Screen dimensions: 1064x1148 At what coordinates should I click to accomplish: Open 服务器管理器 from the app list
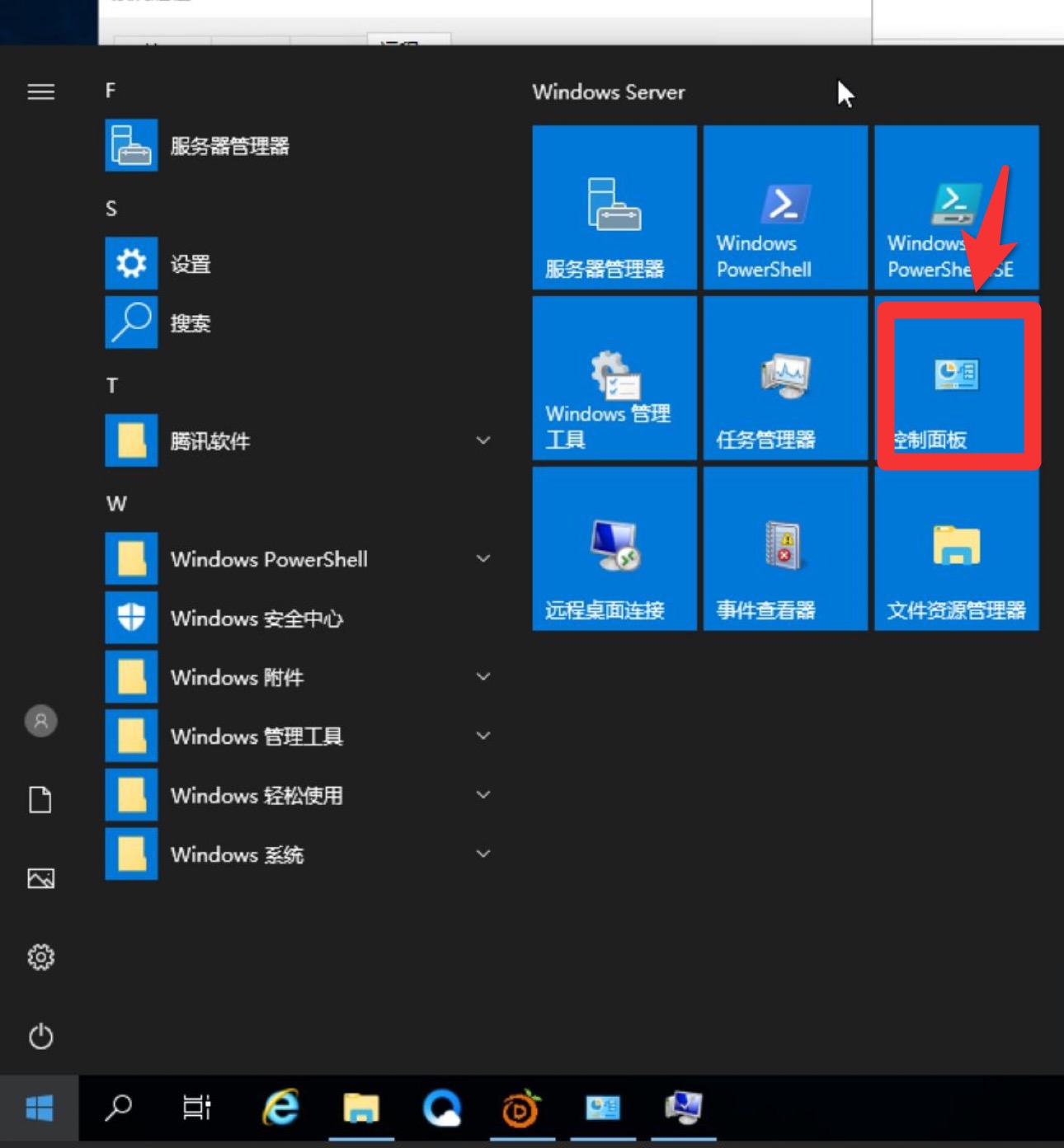tap(301, 146)
